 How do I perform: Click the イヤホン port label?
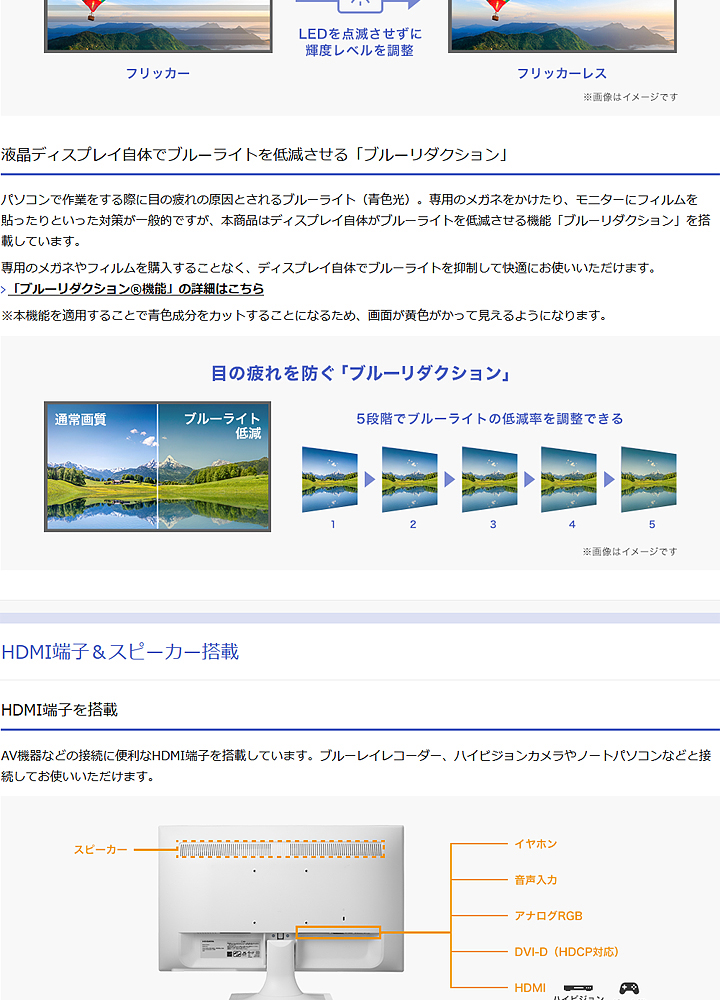(x=536, y=844)
